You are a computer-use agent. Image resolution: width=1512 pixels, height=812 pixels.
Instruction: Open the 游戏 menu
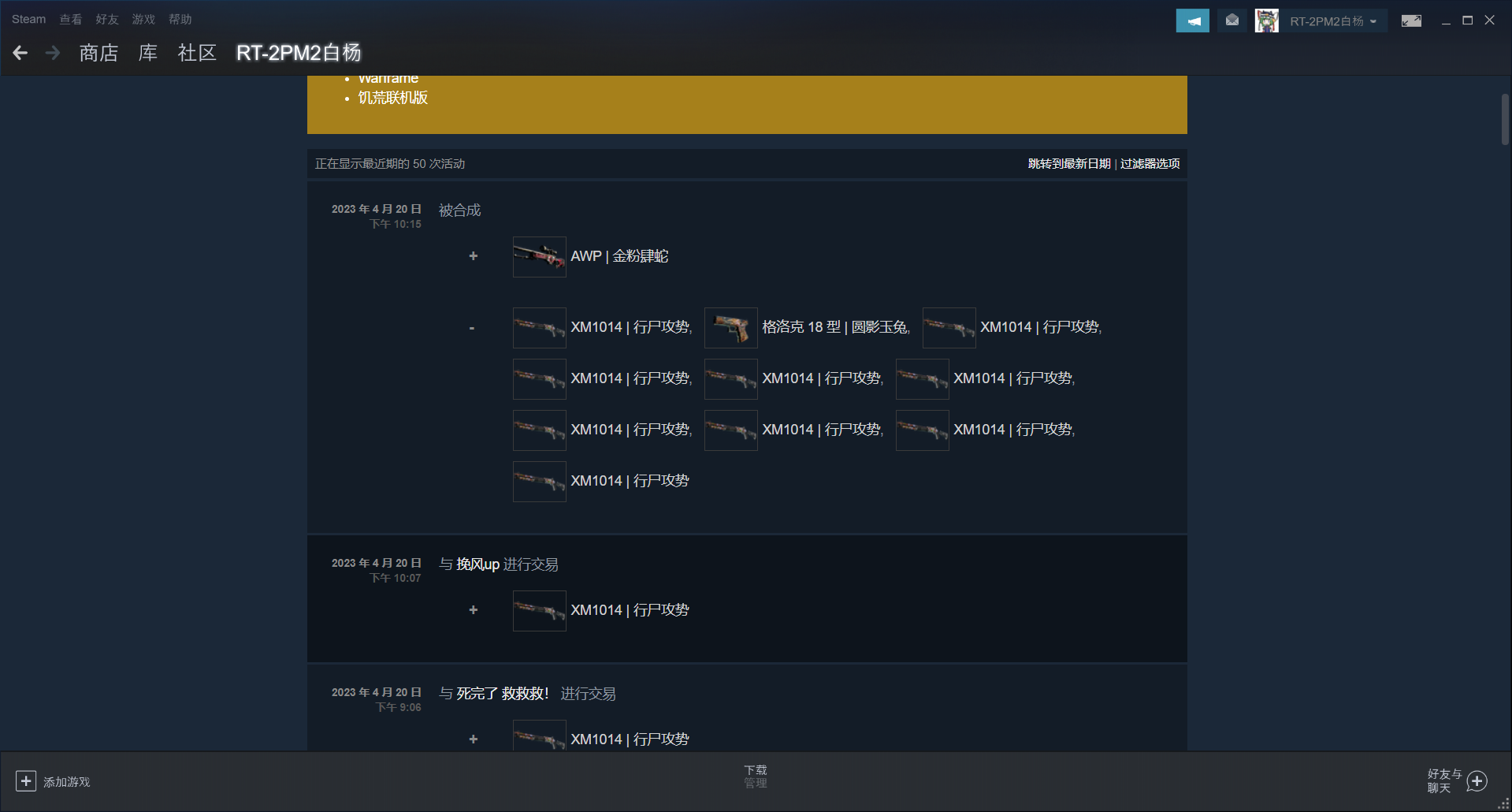143,19
